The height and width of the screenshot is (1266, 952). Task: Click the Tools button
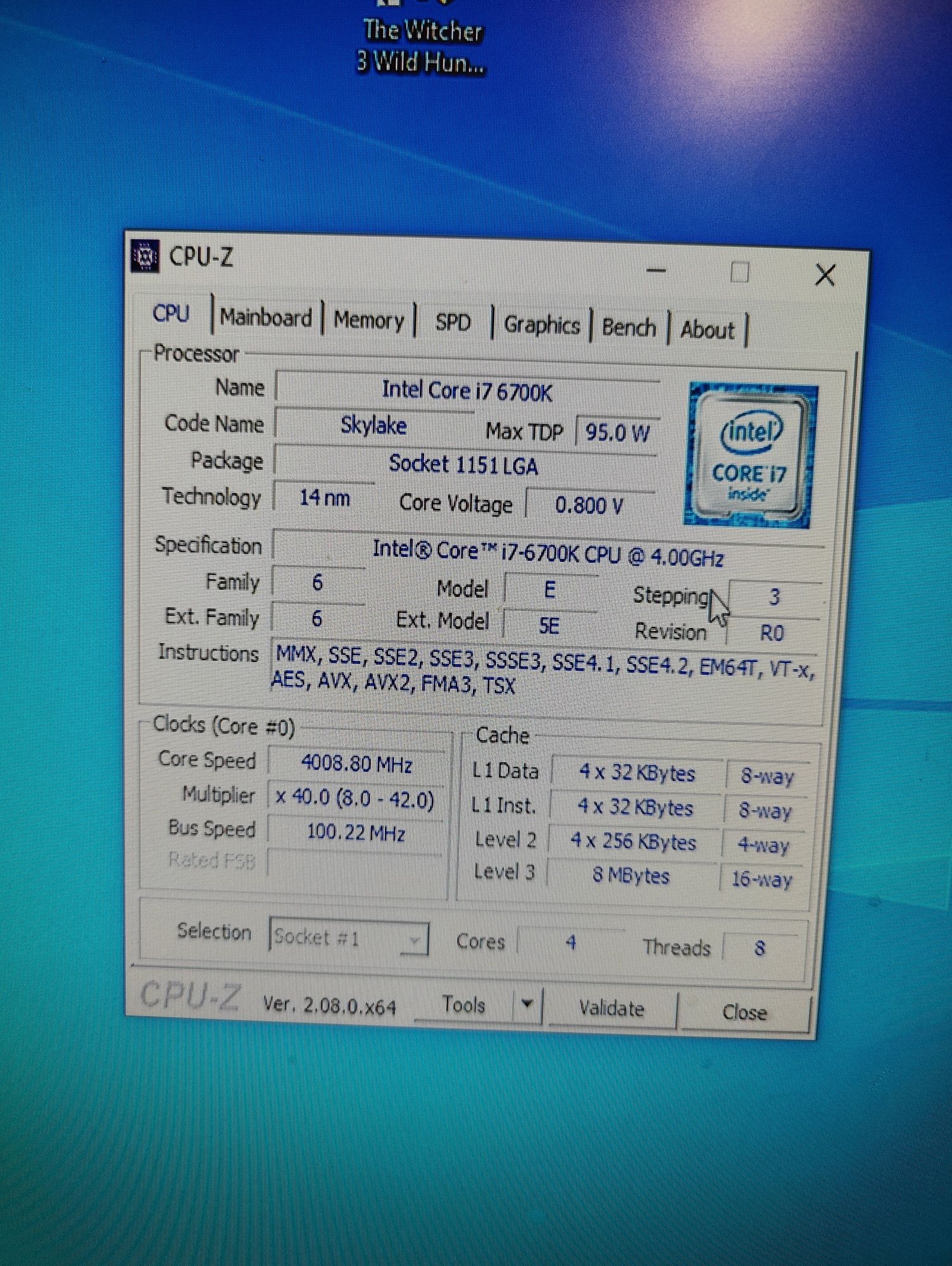coord(464,1005)
